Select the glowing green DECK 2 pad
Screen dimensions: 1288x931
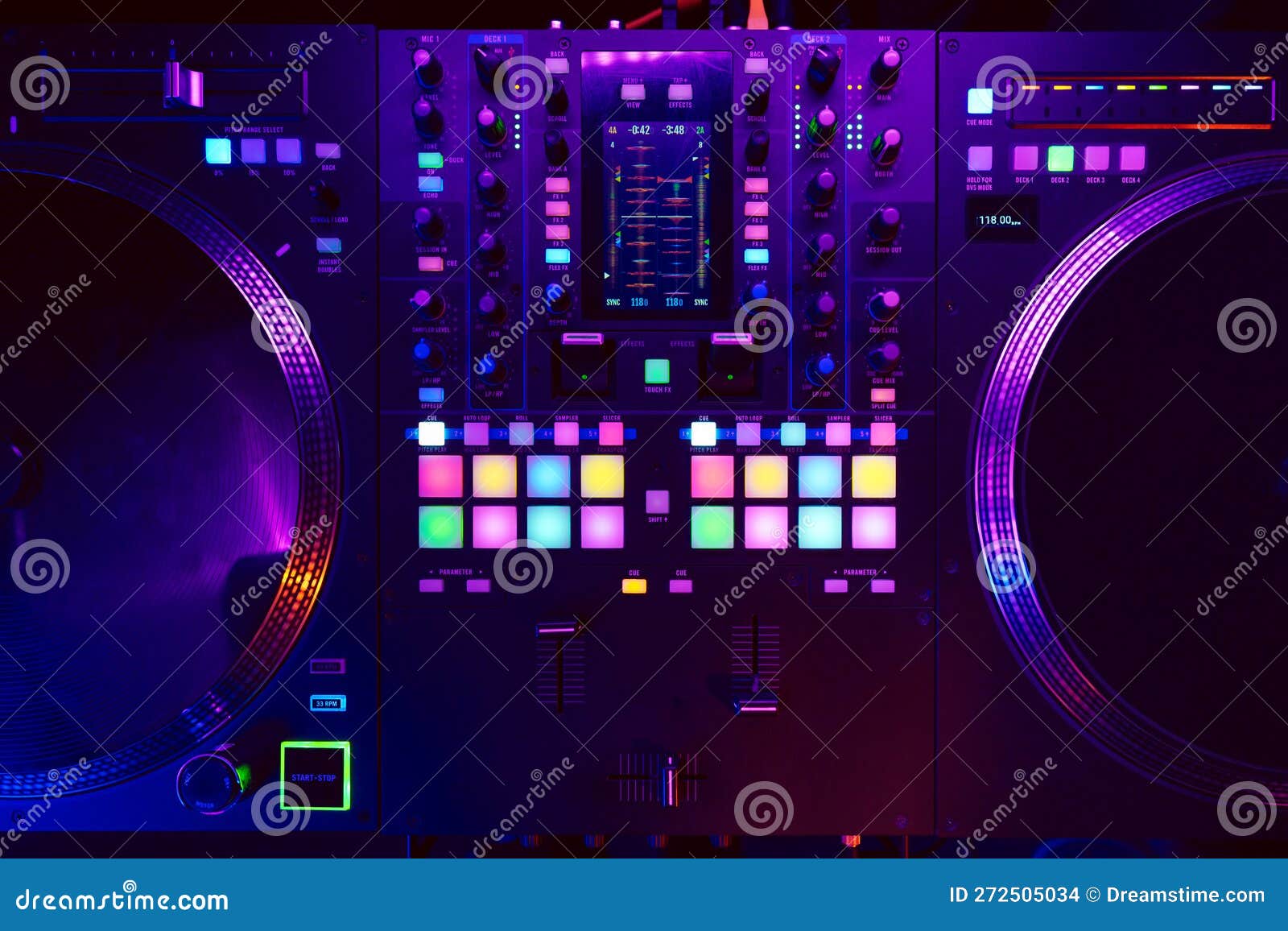(x=1061, y=158)
